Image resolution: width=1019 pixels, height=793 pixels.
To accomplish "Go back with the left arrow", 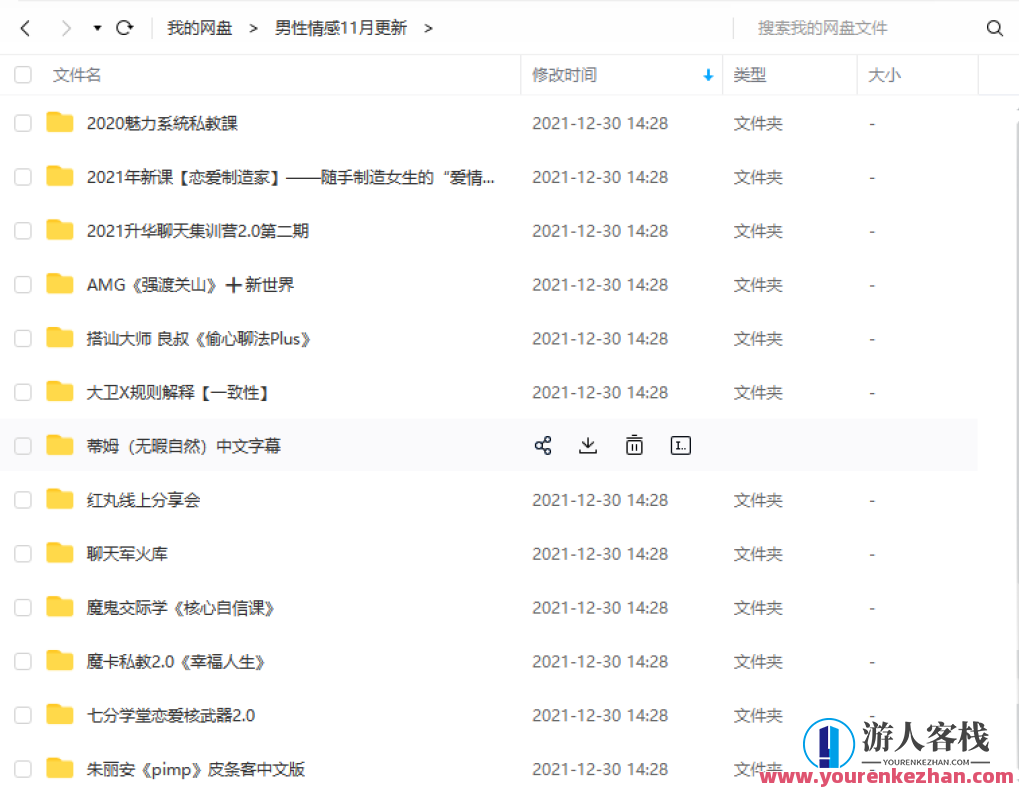I will point(25,28).
